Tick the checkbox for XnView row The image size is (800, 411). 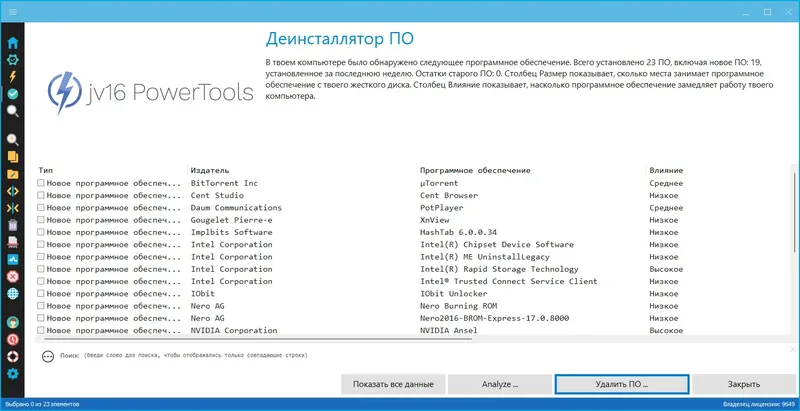(x=41, y=220)
